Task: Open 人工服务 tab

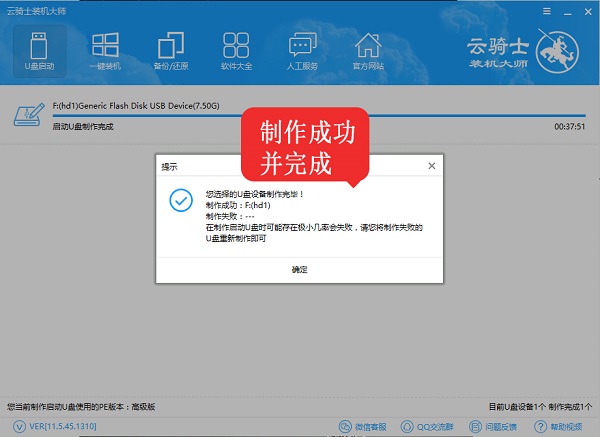Action: tap(302, 51)
